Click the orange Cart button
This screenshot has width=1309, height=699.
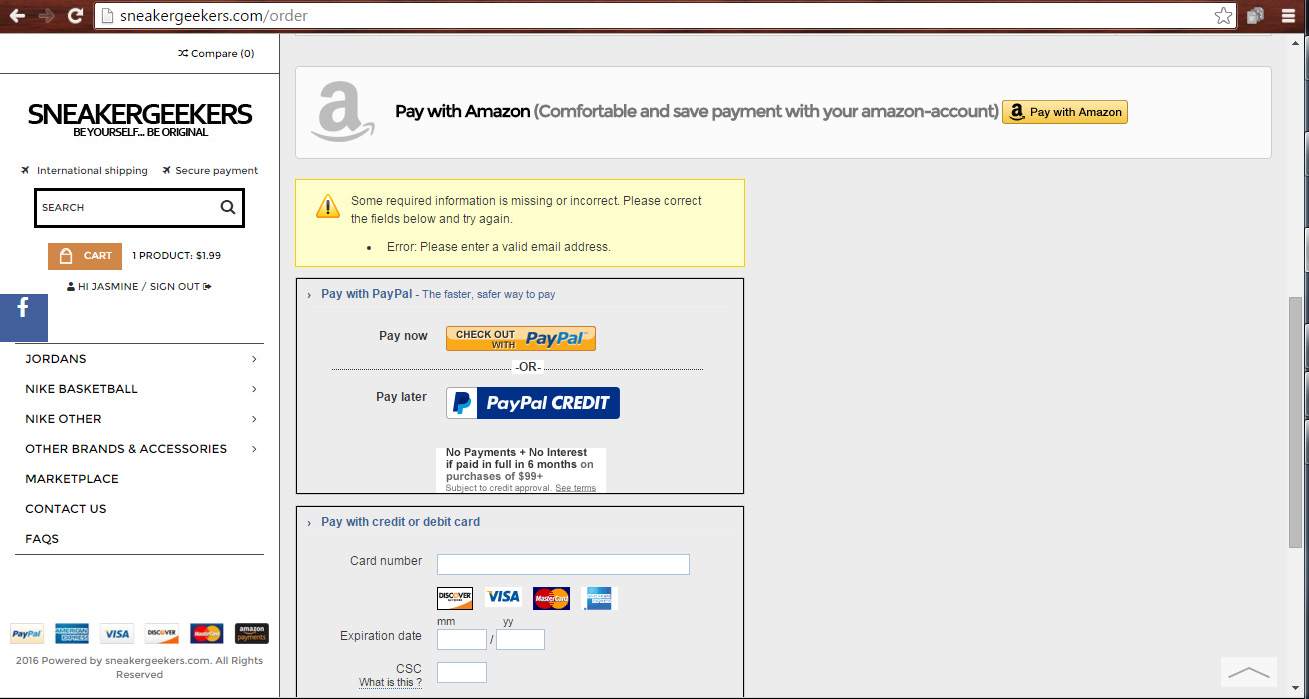click(x=85, y=256)
